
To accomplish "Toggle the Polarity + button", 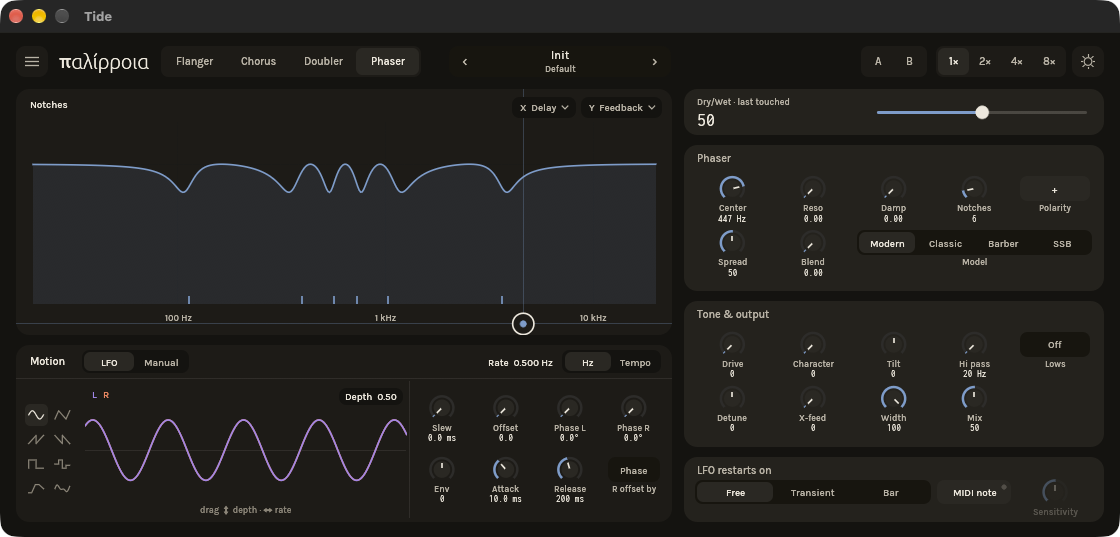I will 1054,189.
